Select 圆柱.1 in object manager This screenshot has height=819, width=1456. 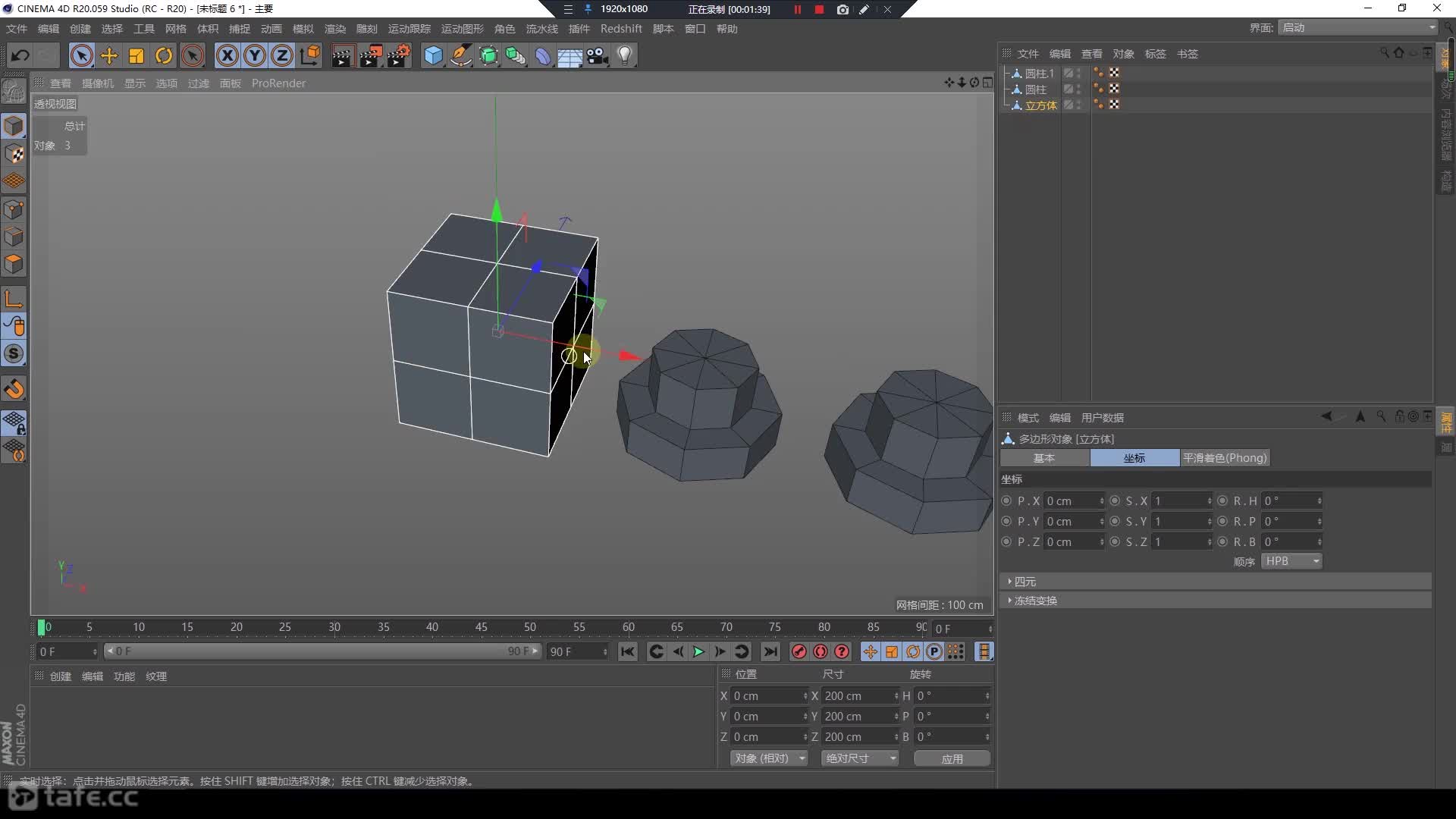[x=1040, y=74]
